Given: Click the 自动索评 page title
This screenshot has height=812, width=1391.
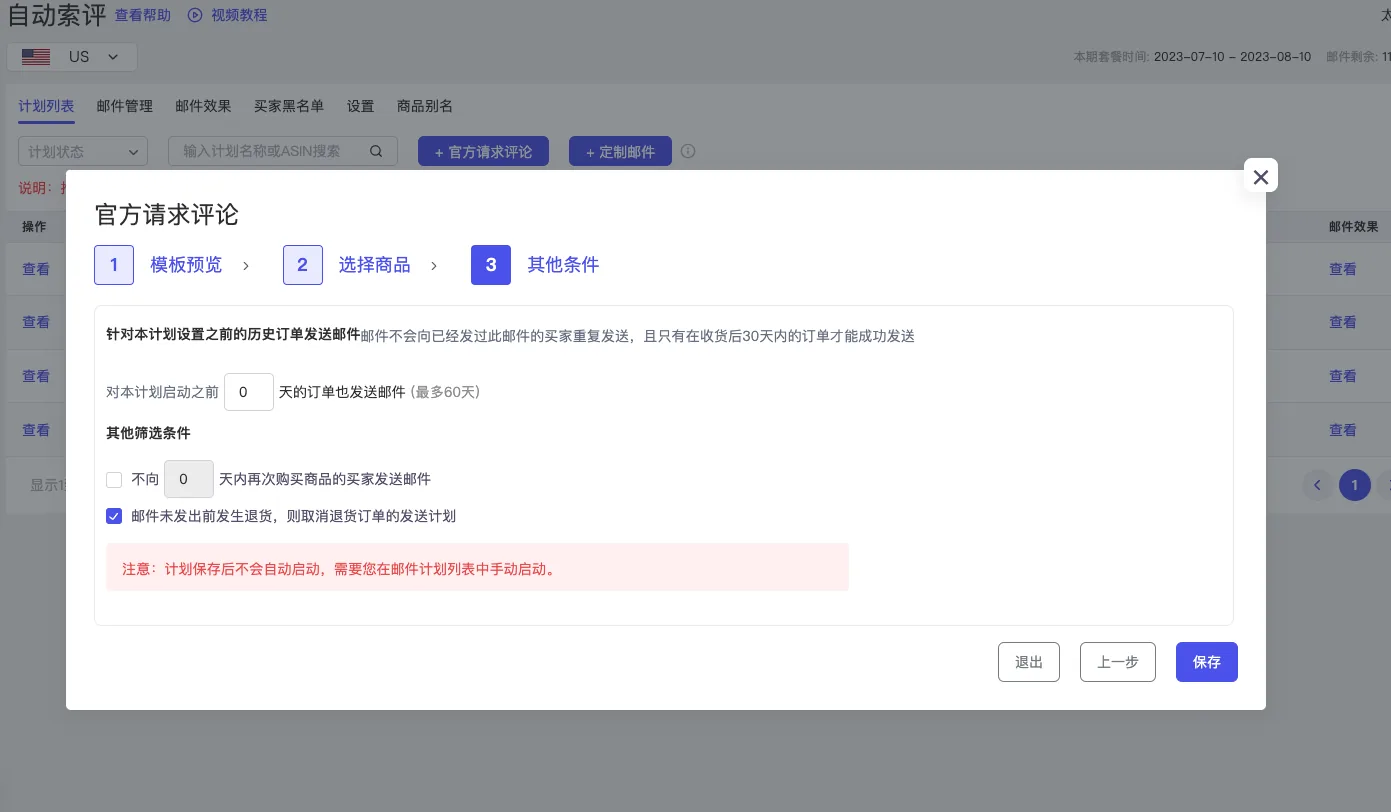Looking at the screenshot, I should [x=56, y=15].
